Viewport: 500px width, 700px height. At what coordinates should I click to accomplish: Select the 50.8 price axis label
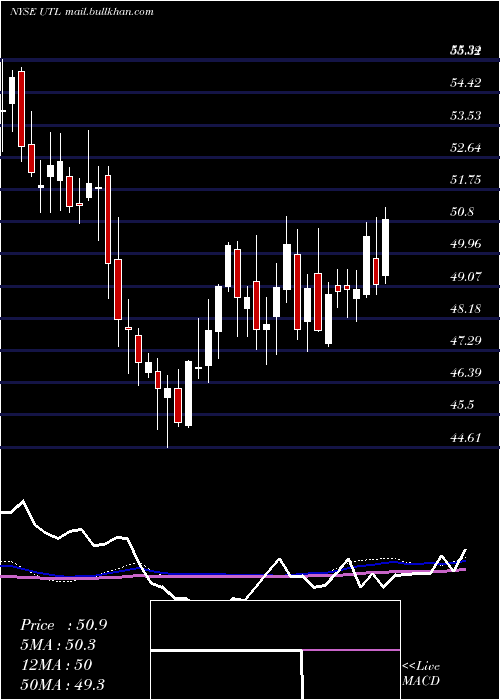[462, 212]
